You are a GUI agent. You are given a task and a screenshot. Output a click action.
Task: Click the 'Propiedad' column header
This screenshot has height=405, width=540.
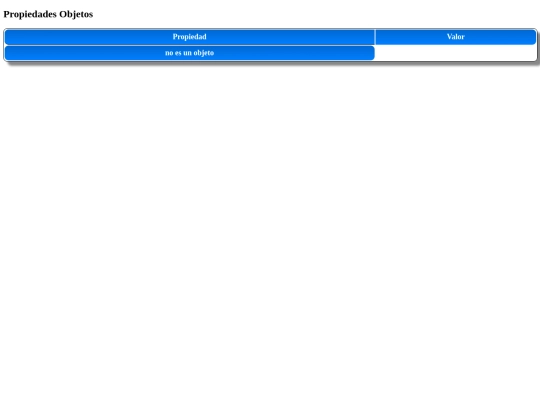pos(189,37)
